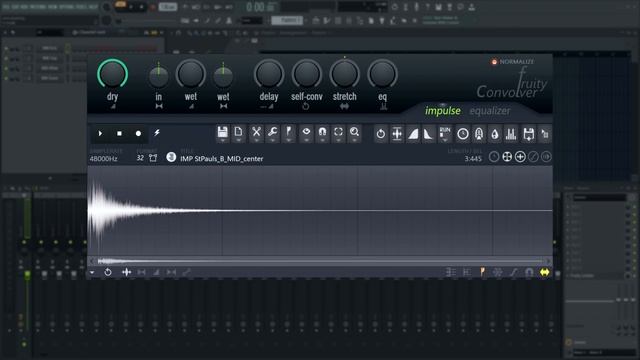Click the blur droplet tool
Image resolution: width=640 pixels, height=360 pixels.
(x=495, y=134)
